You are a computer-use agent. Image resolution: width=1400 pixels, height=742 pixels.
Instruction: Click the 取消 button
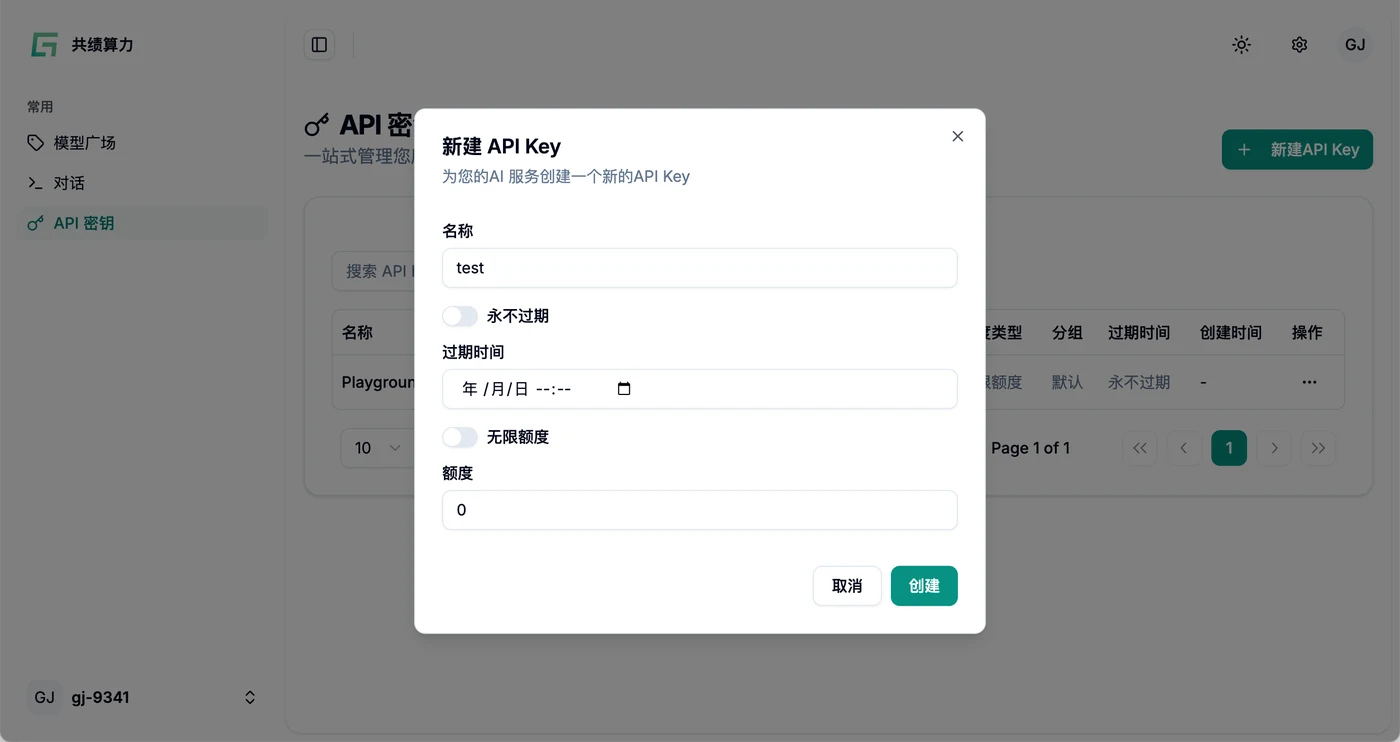[847, 586]
